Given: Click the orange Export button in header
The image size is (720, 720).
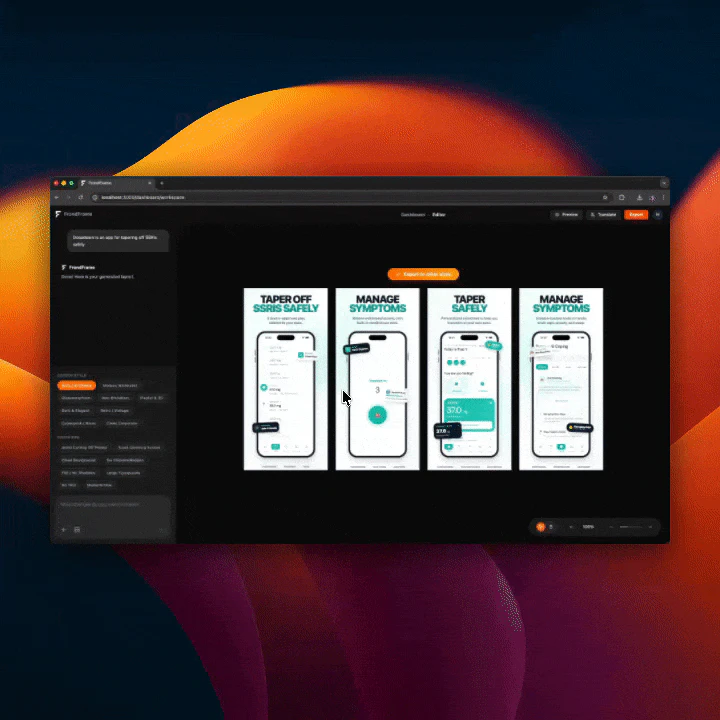Looking at the screenshot, I should click(x=636, y=214).
